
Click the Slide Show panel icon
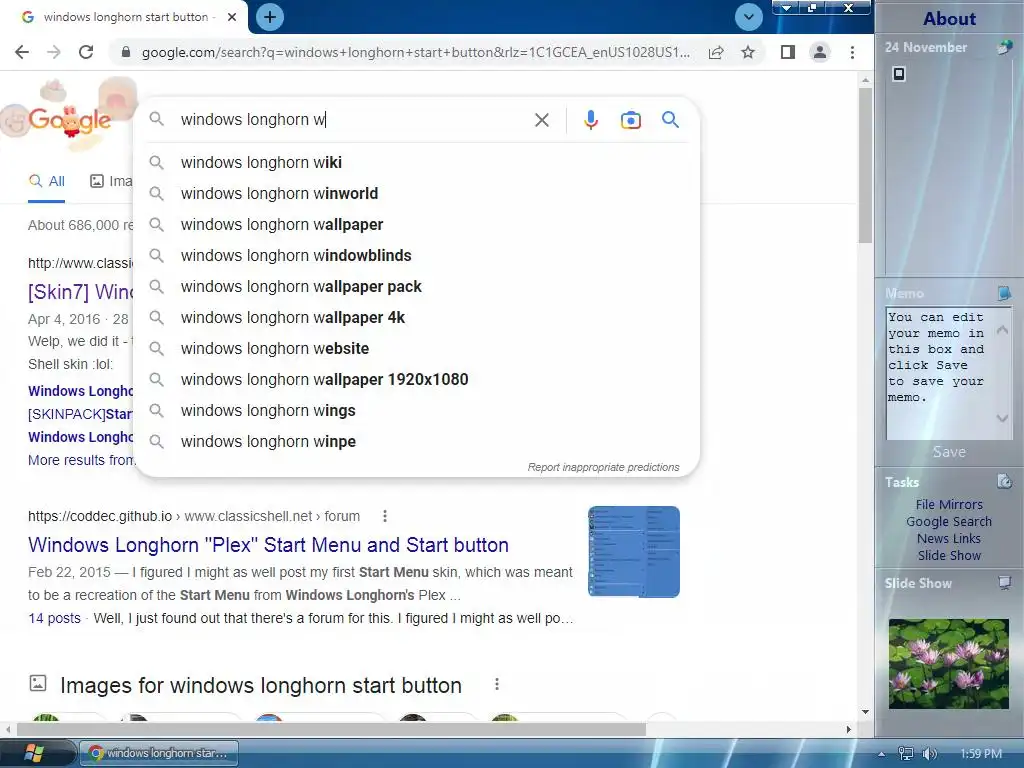point(1004,583)
